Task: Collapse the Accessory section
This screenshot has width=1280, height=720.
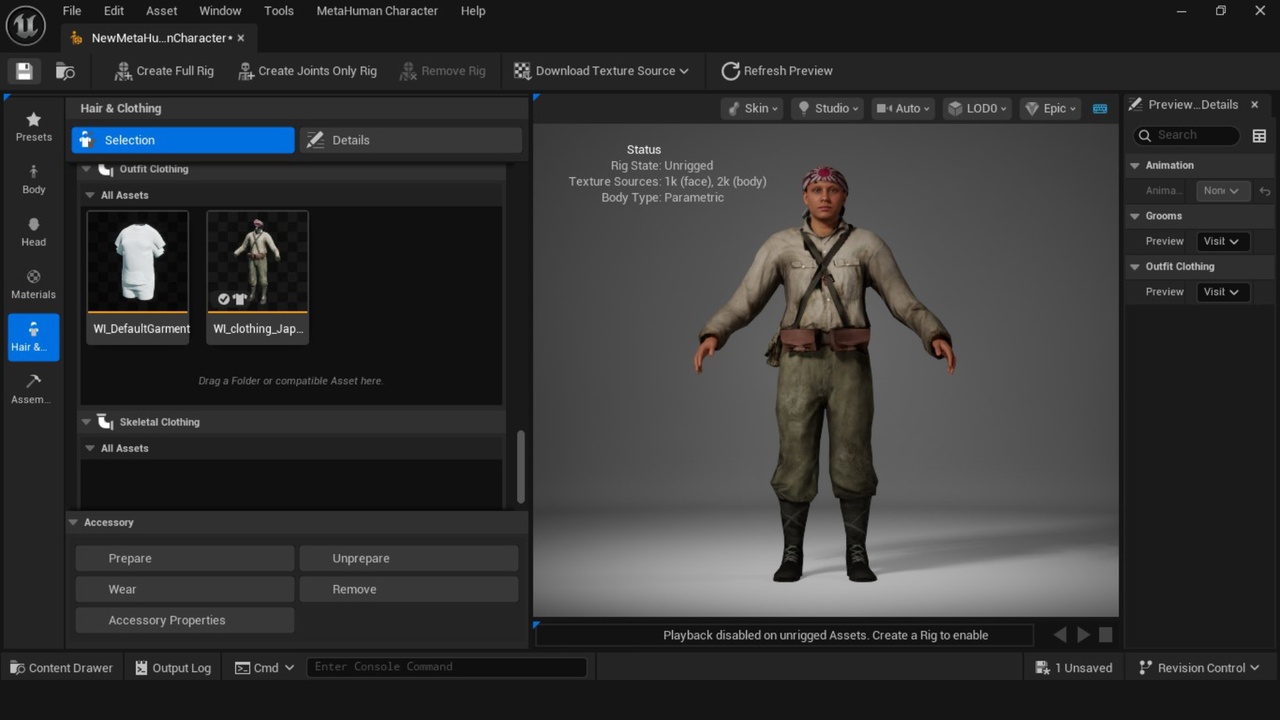Action: [73, 522]
